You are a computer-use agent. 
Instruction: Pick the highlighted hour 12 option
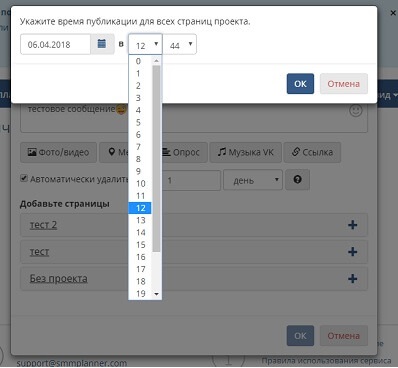click(140, 208)
